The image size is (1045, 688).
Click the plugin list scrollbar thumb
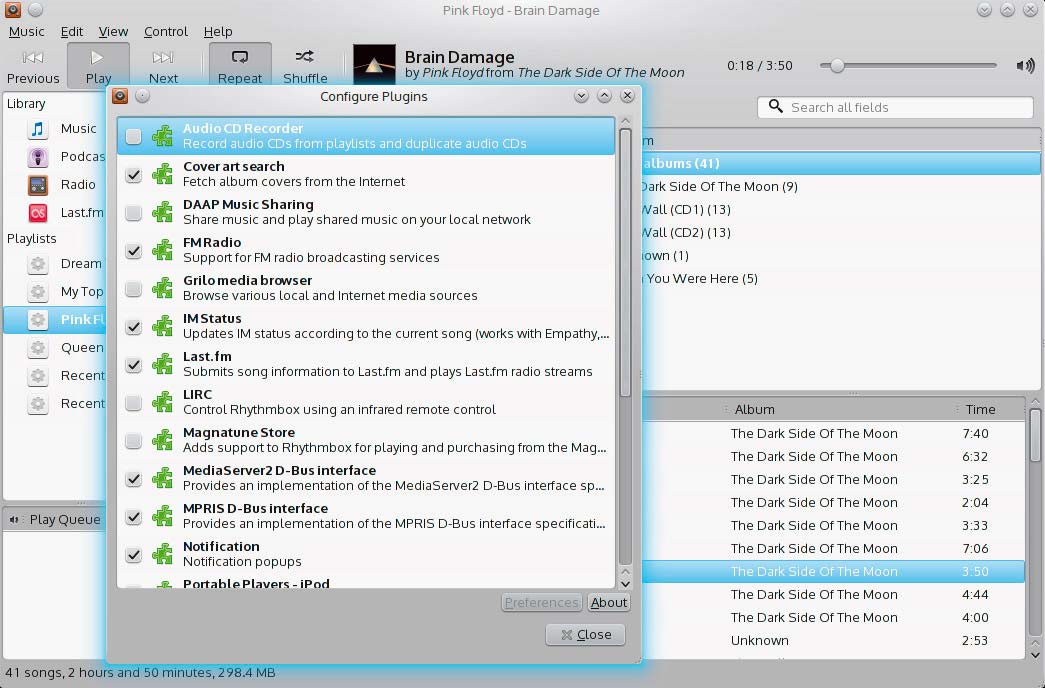[625, 263]
